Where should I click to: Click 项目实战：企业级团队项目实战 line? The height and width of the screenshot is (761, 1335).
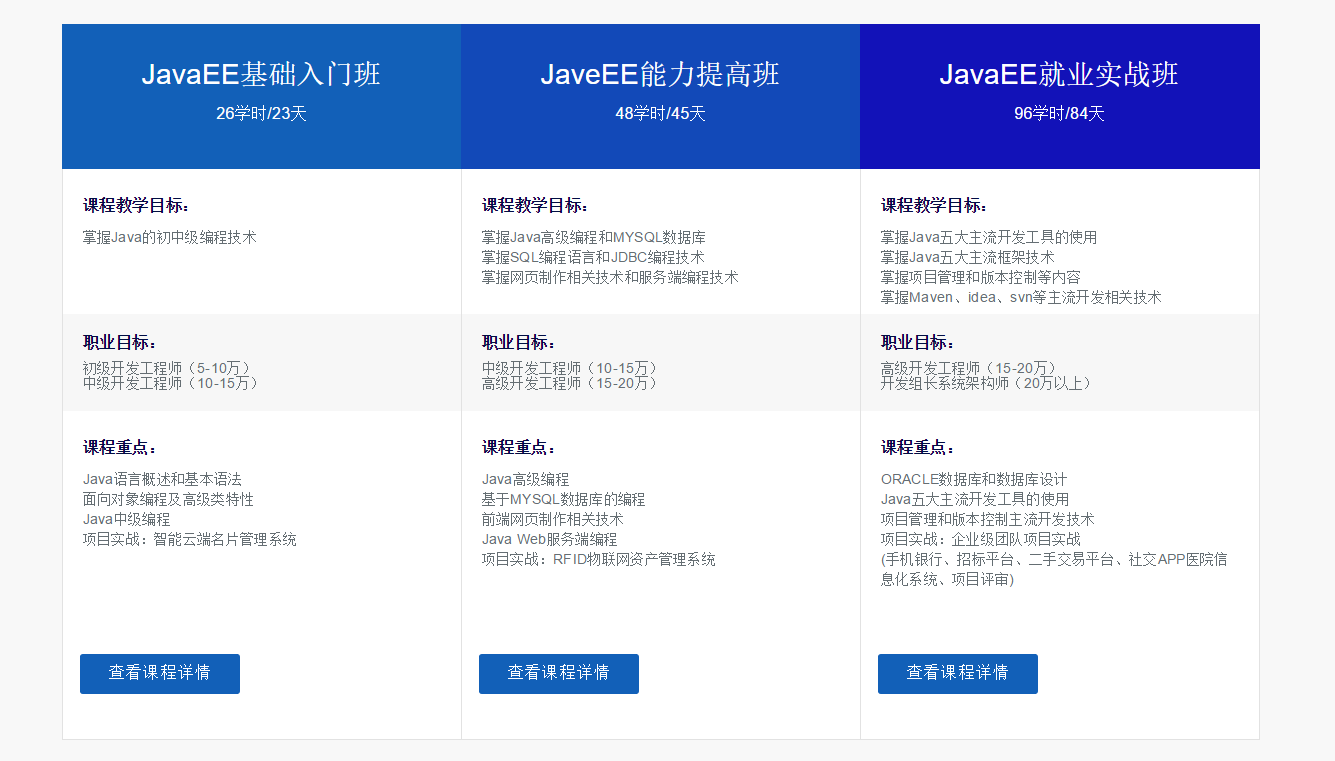pos(981,539)
